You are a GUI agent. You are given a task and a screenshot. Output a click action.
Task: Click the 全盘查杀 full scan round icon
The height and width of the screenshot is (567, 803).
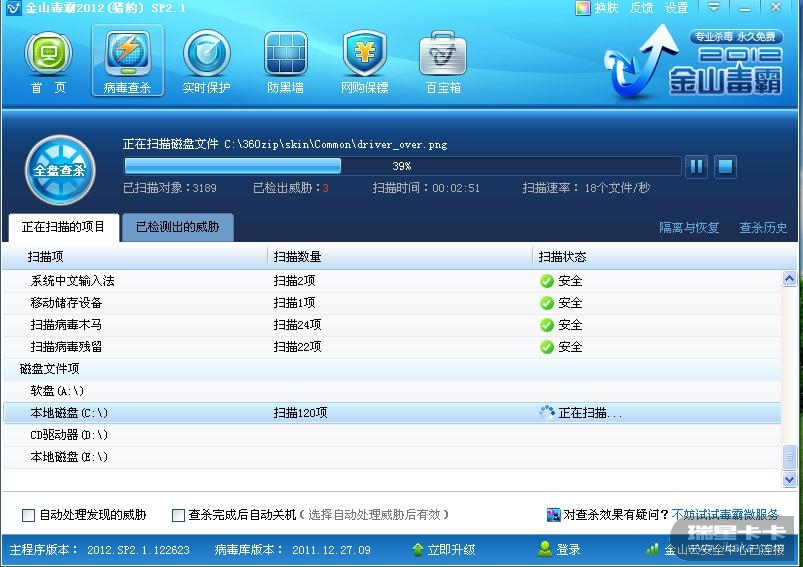click(60, 170)
